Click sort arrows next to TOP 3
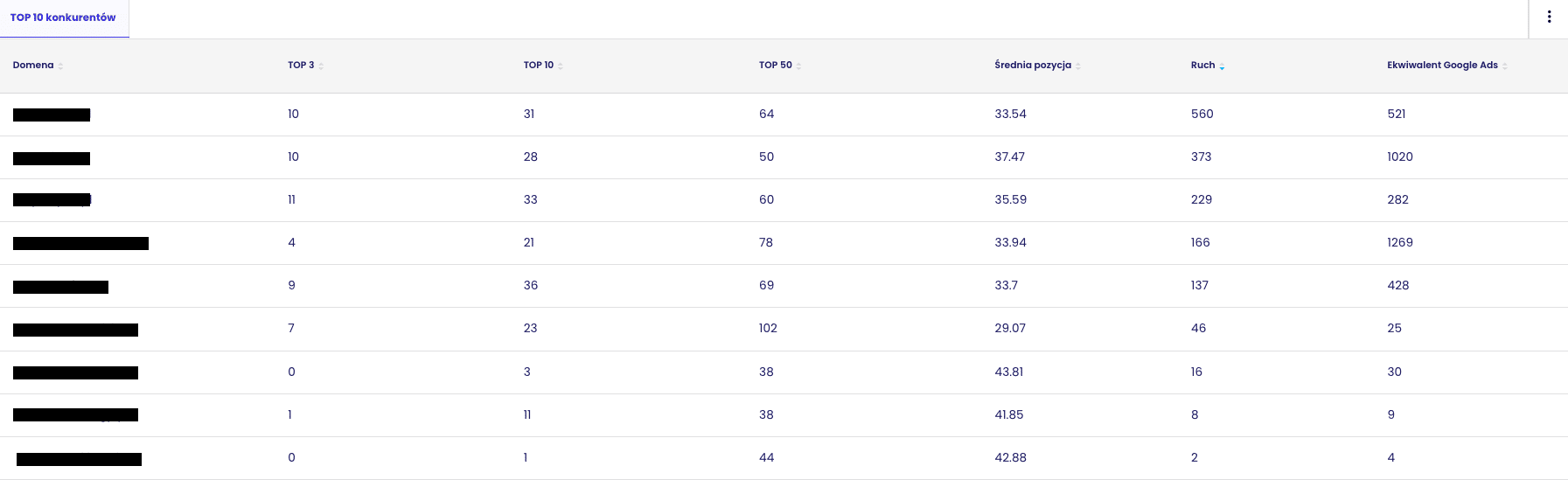1568x480 pixels. (x=321, y=66)
